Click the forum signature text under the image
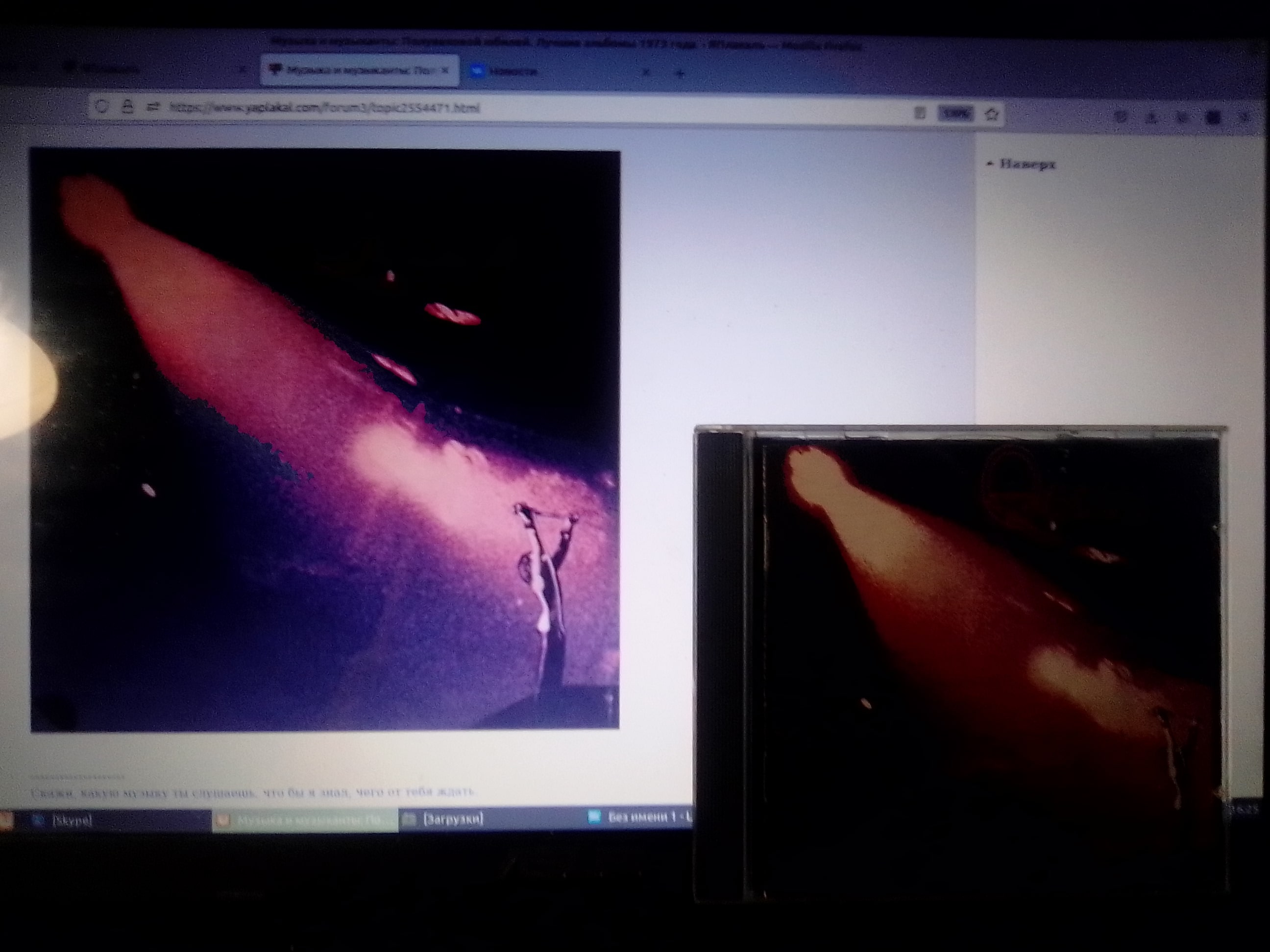The height and width of the screenshot is (952, 1270). click(253, 792)
